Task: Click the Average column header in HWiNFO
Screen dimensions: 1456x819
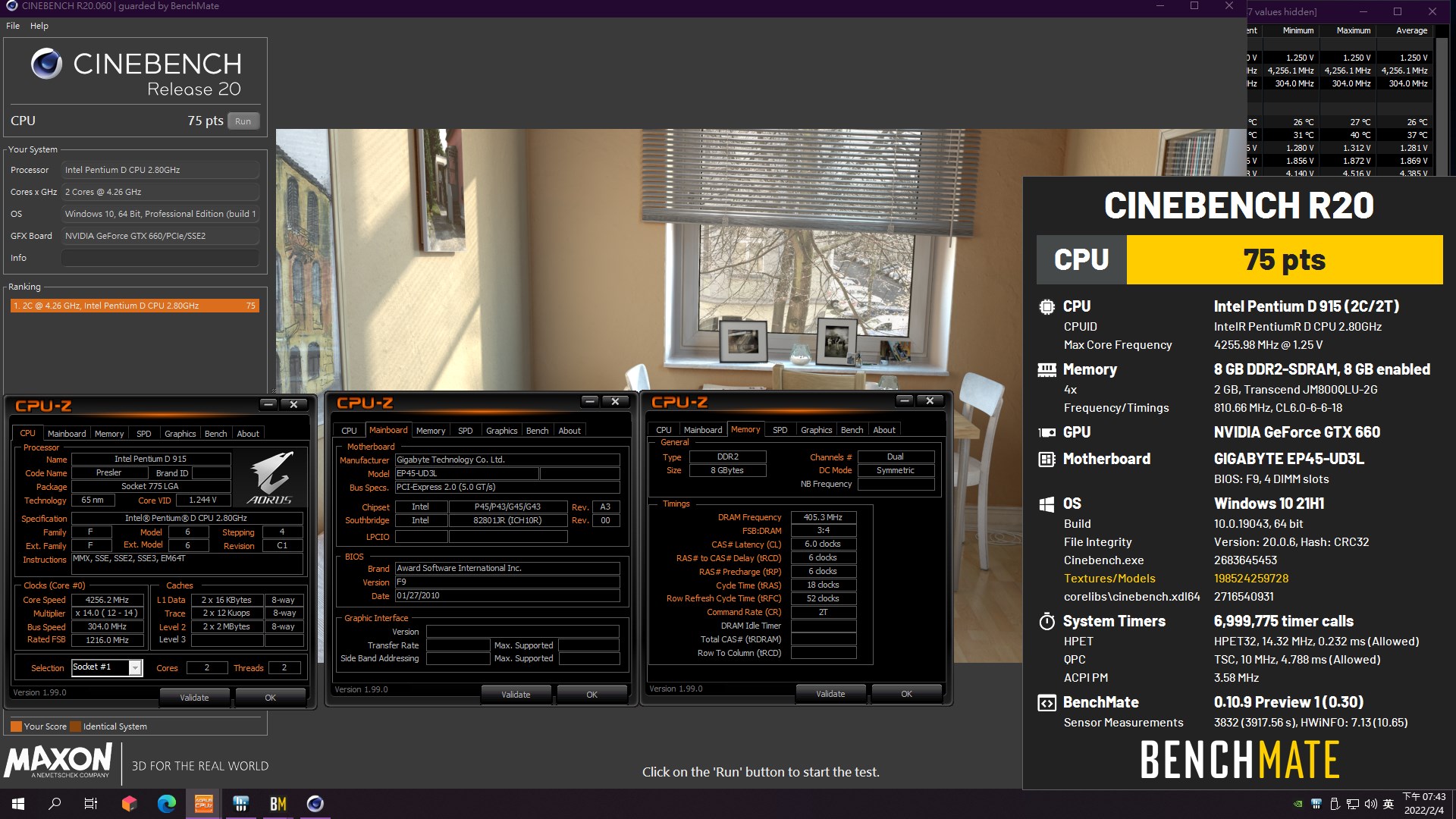Action: point(1411,30)
